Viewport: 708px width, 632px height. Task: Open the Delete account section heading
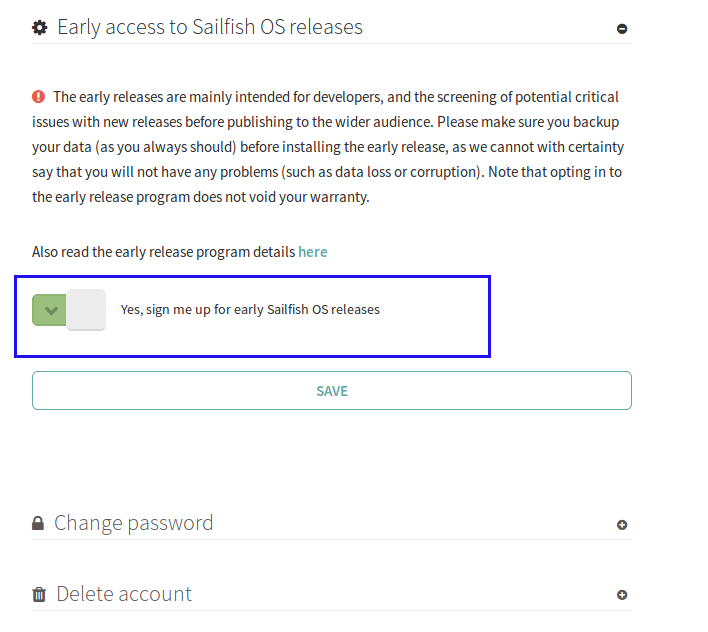124,594
